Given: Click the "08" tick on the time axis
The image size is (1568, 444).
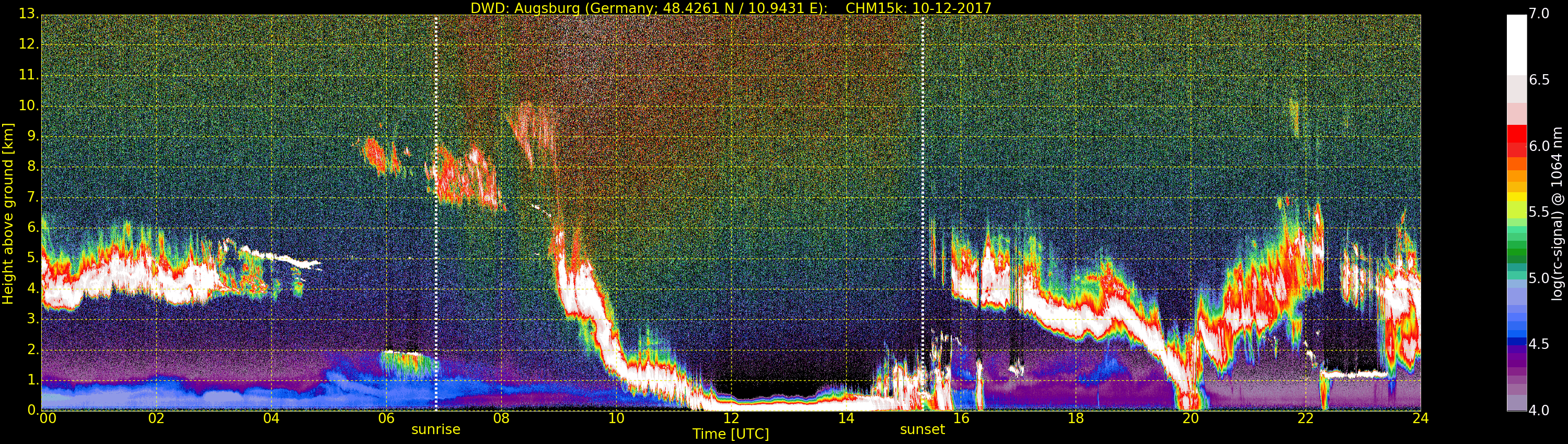Looking at the screenshot, I should click(x=501, y=418).
